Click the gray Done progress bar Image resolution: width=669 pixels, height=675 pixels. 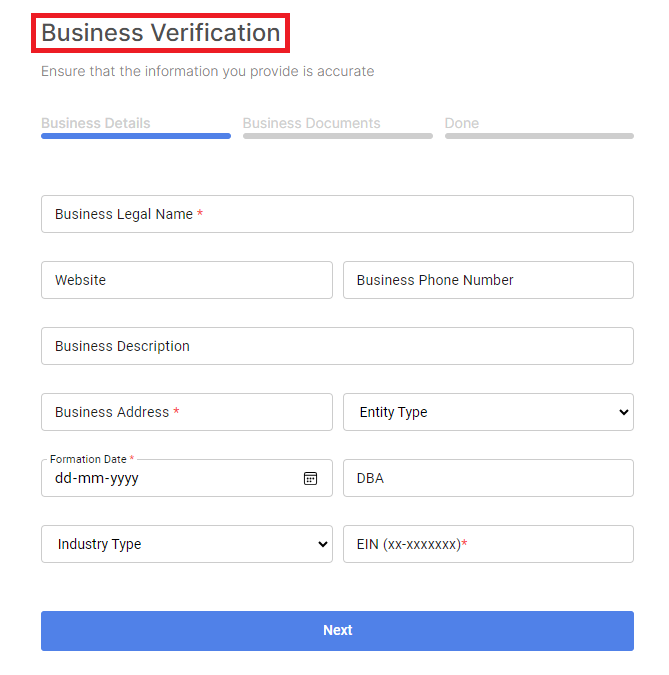click(539, 136)
